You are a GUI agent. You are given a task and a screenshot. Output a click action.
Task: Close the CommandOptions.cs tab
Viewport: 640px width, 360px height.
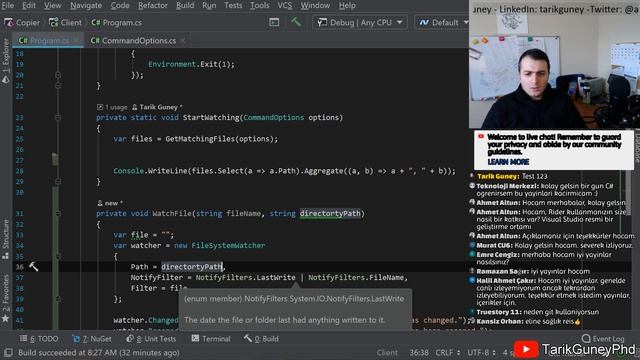[182, 40]
